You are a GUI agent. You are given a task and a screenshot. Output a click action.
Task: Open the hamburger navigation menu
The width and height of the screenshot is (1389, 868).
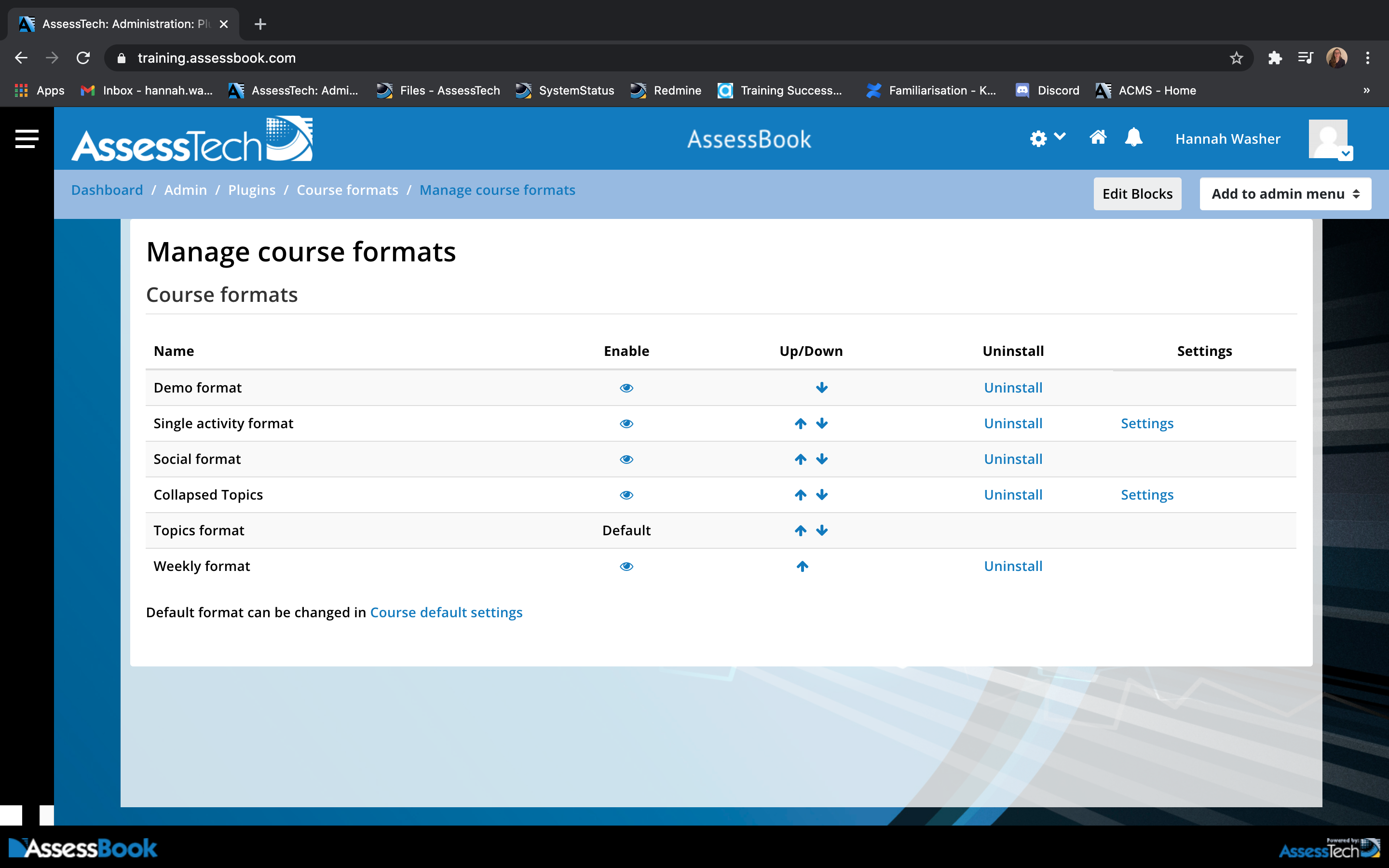point(27,138)
